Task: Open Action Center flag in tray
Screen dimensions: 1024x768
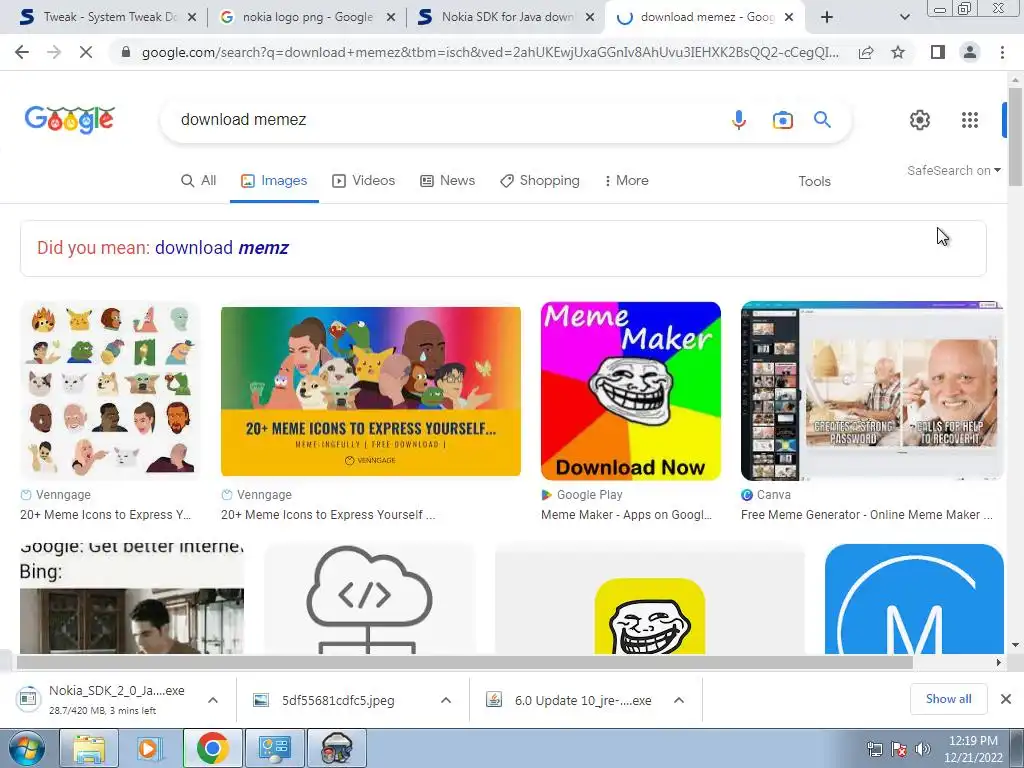Action: pos(899,749)
